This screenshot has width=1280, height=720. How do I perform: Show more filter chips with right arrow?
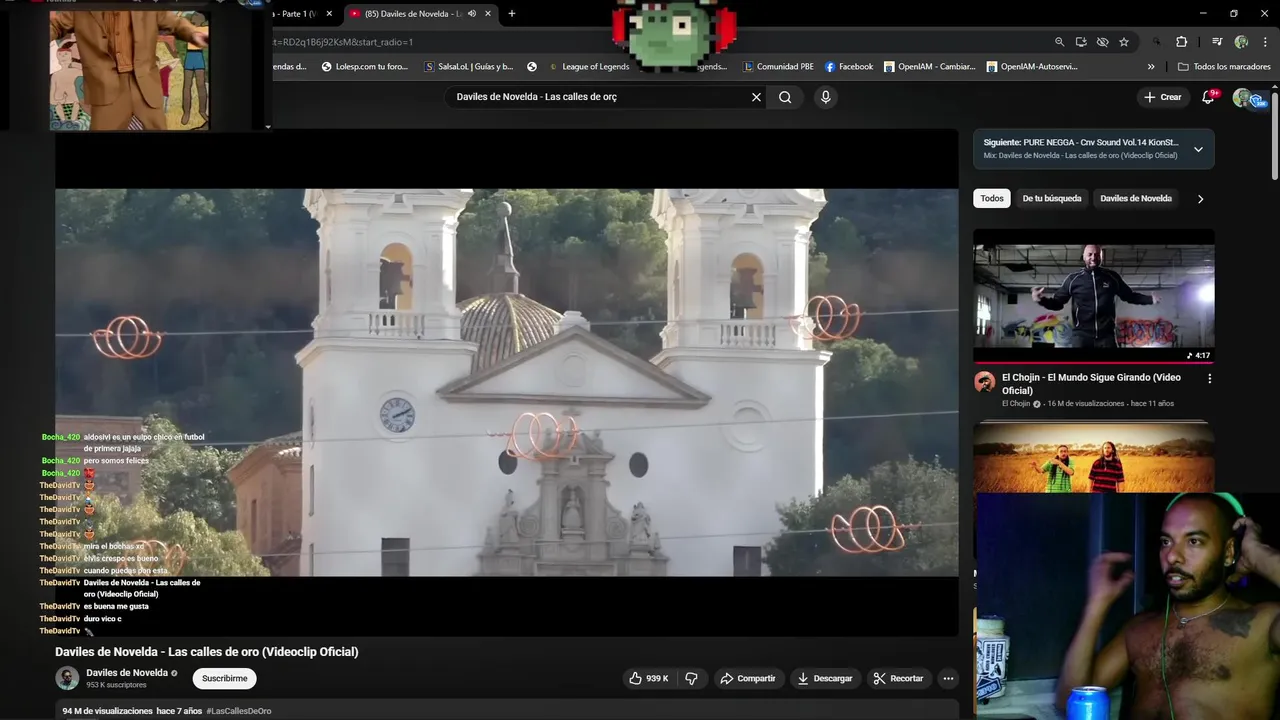[1200, 198]
